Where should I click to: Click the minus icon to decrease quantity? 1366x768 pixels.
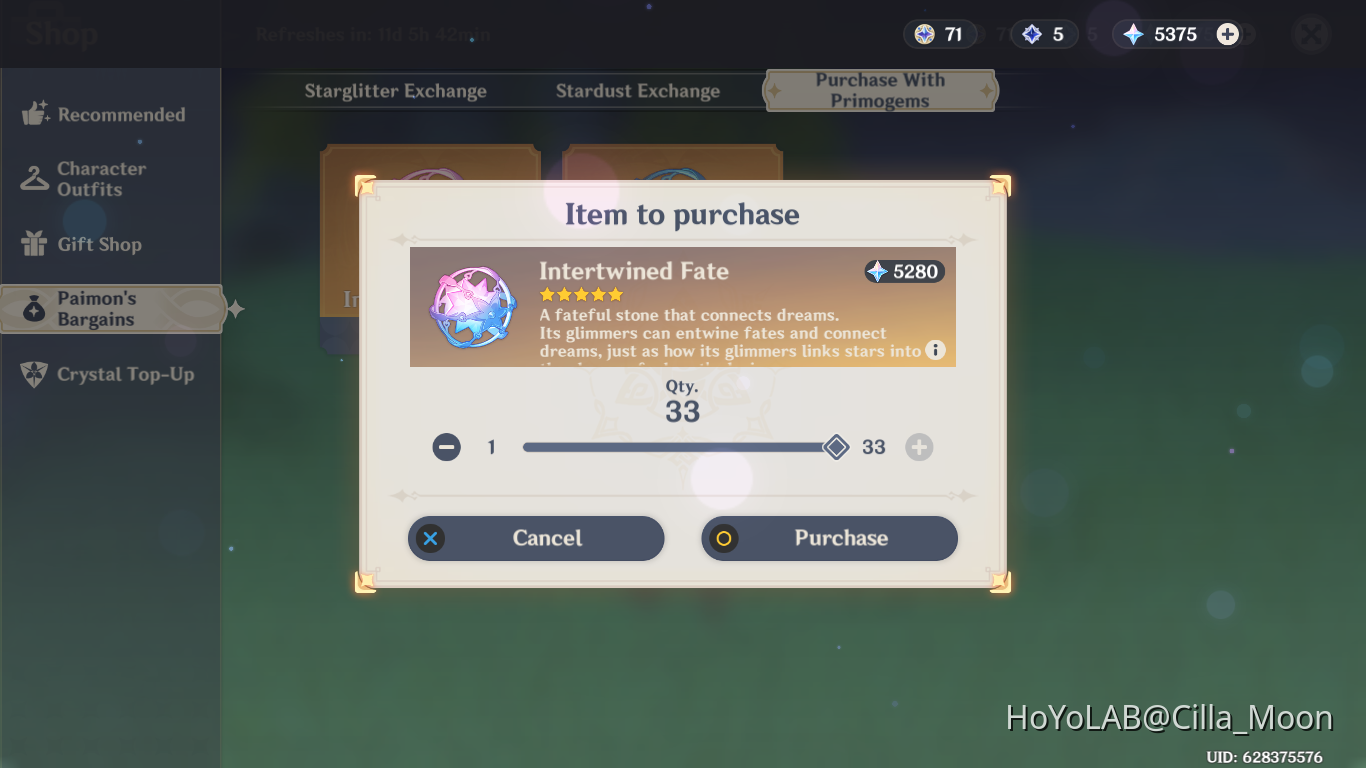click(x=447, y=447)
